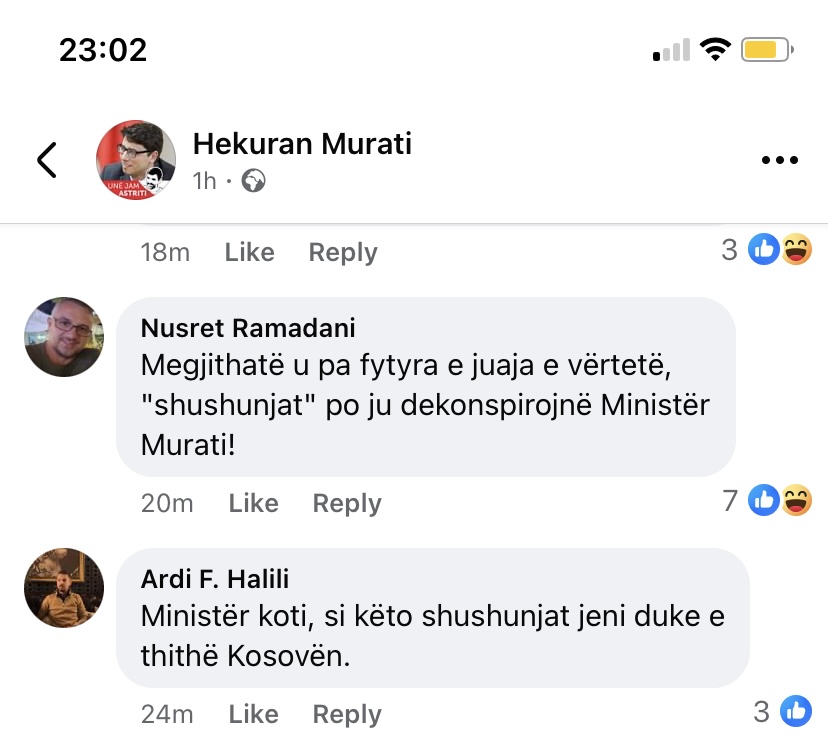Like Nusret Ramadani's comment
Viewport: 828px width, 744px height.
point(253,503)
